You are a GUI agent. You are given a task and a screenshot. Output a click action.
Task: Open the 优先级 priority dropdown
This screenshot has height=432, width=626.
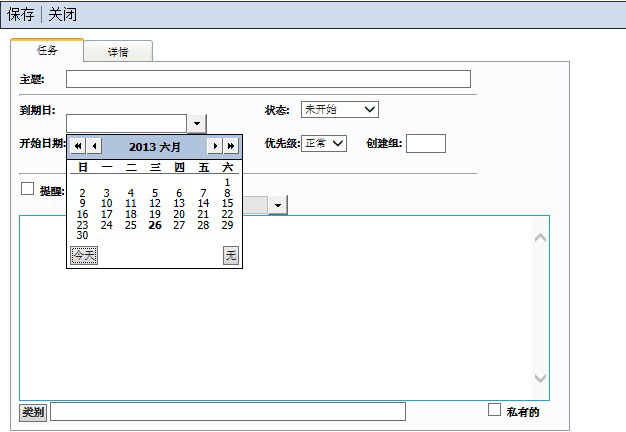click(x=338, y=143)
